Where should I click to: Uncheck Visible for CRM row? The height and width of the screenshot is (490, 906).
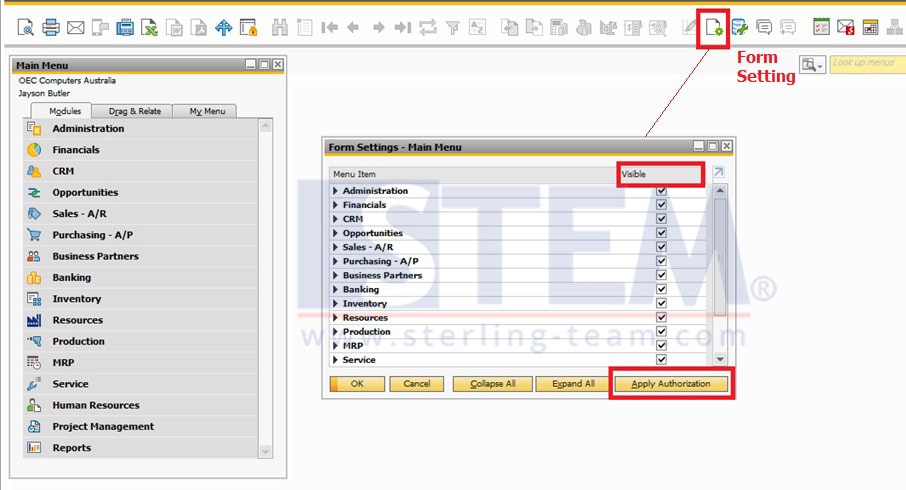pyautogui.click(x=662, y=219)
